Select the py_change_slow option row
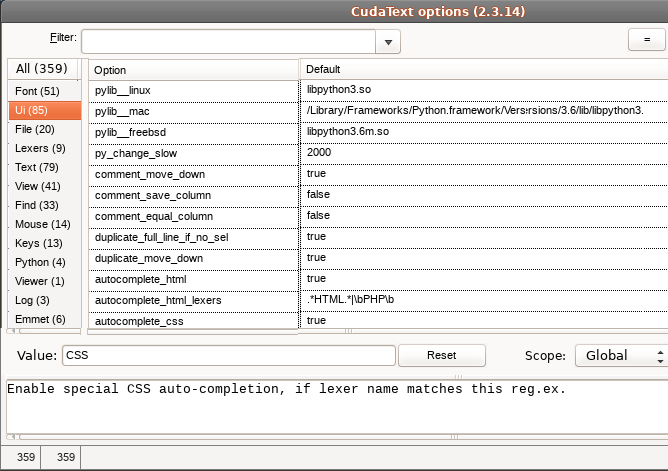 pyautogui.click(x=194, y=153)
